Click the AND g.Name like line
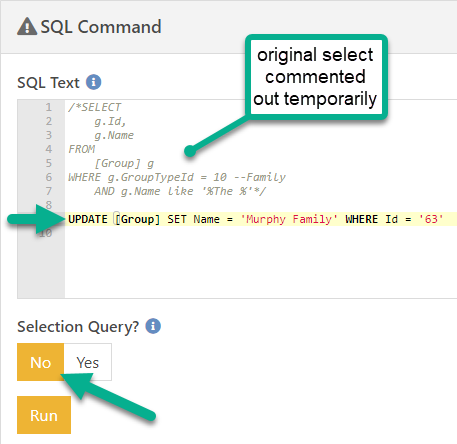Image resolution: width=457 pixels, height=444 pixels. (x=180, y=191)
